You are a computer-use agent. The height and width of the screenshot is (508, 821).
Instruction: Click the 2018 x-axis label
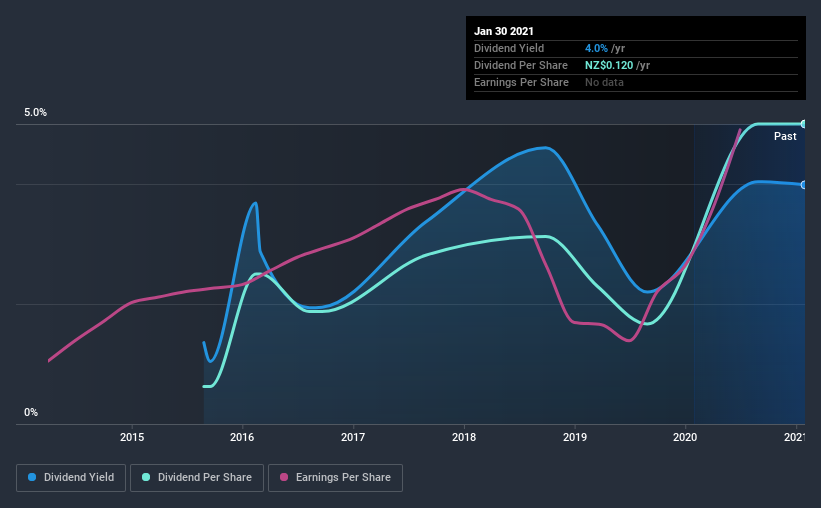464,437
